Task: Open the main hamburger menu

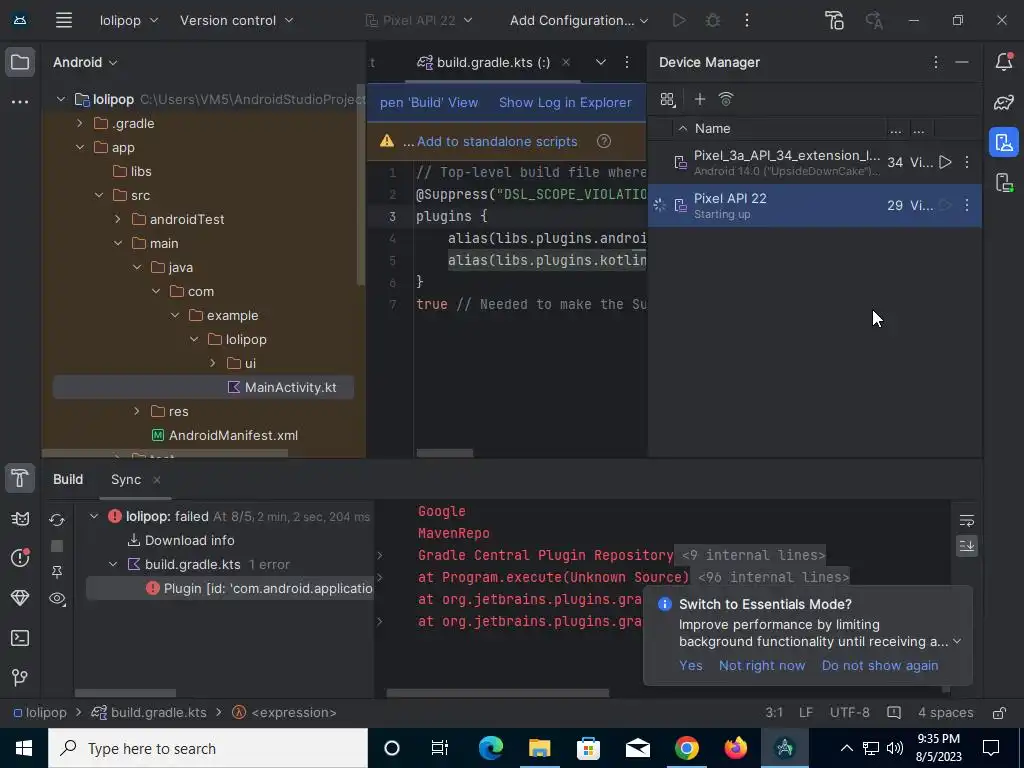Action: pos(63,20)
